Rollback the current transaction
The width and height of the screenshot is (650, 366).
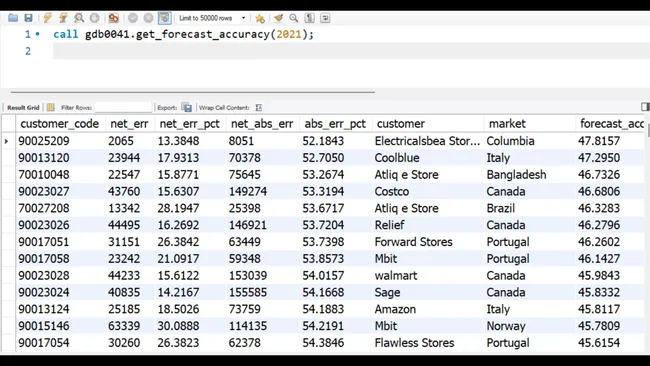coord(148,18)
